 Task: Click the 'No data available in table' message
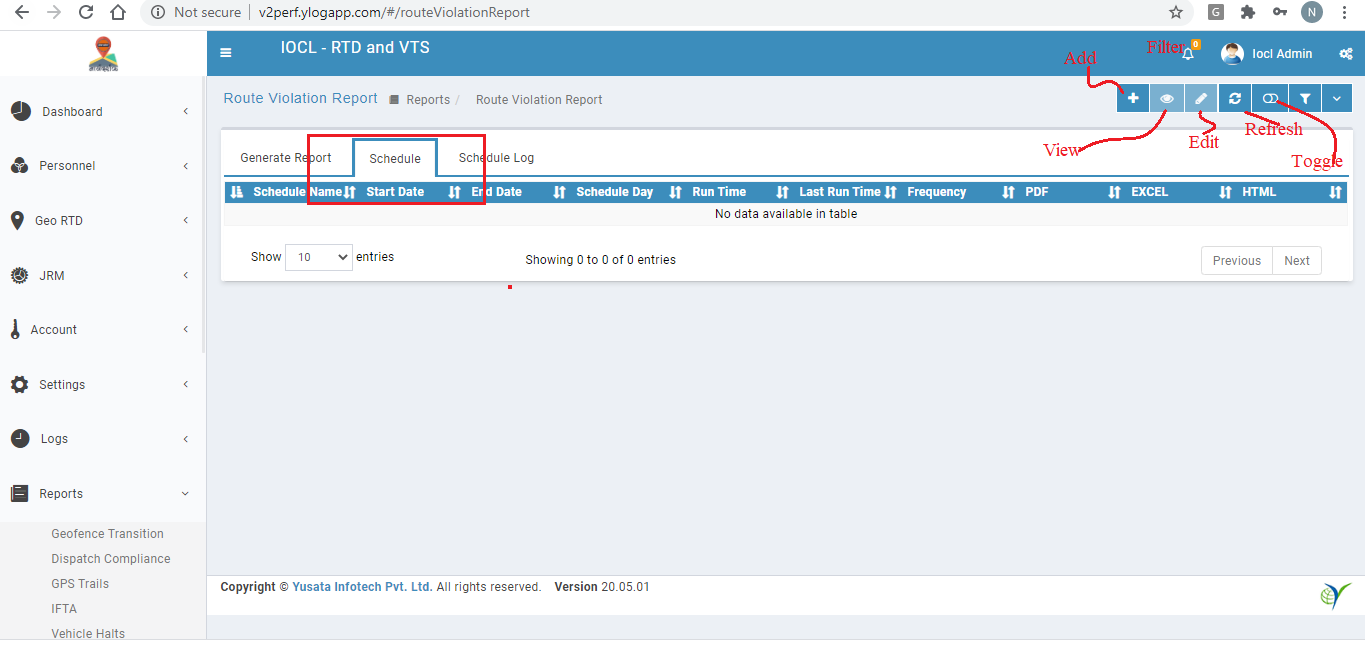pyautogui.click(x=786, y=214)
